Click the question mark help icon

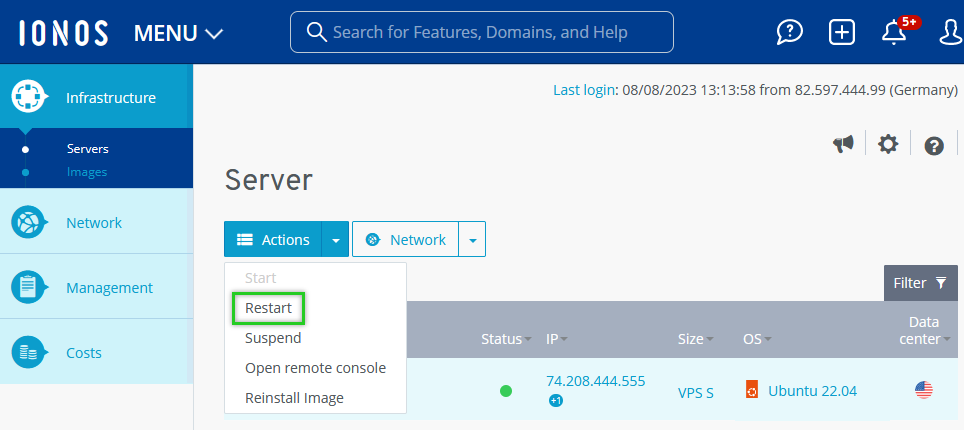[x=934, y=146]
